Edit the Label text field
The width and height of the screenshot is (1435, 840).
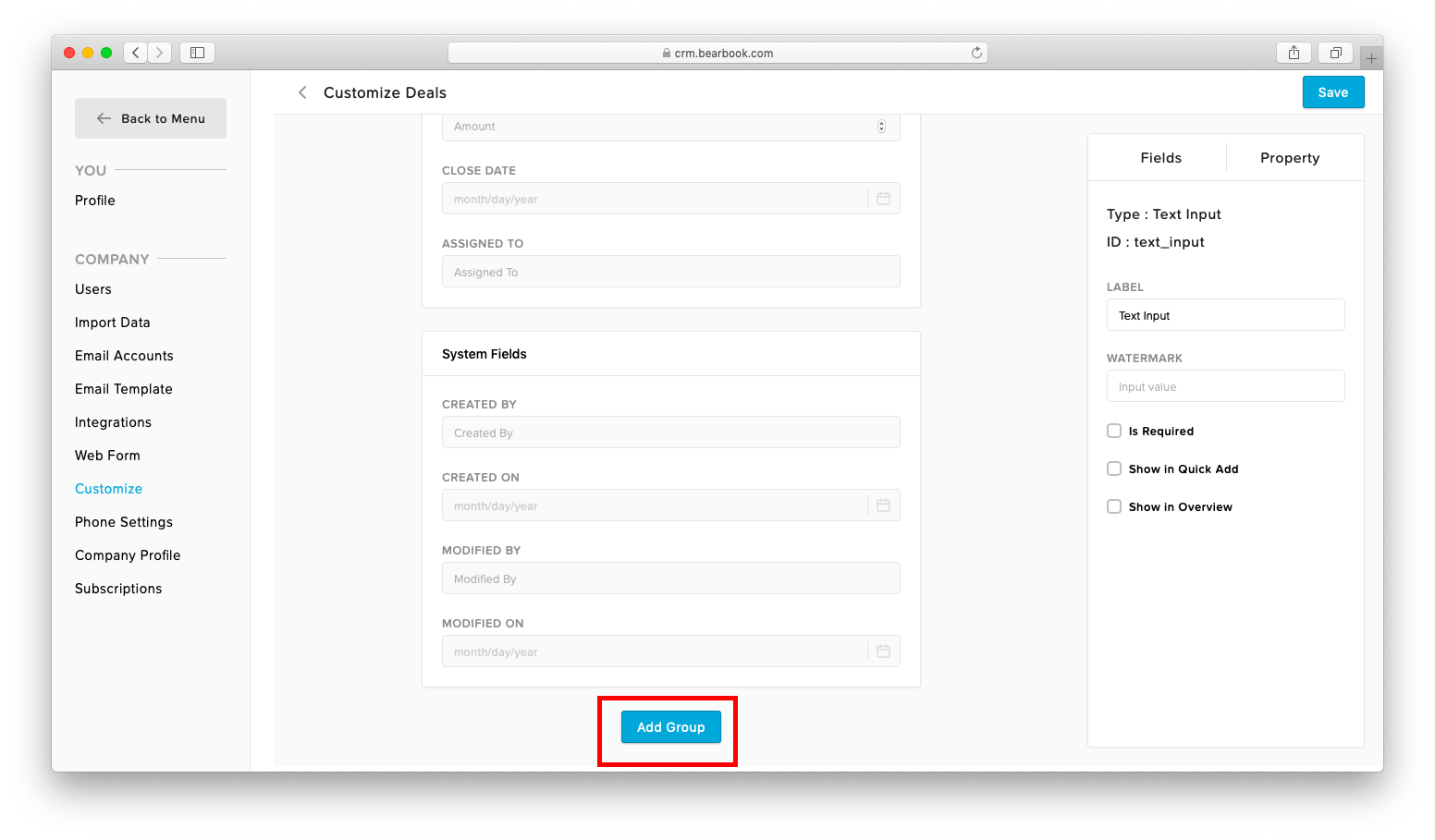point(1225,315)
